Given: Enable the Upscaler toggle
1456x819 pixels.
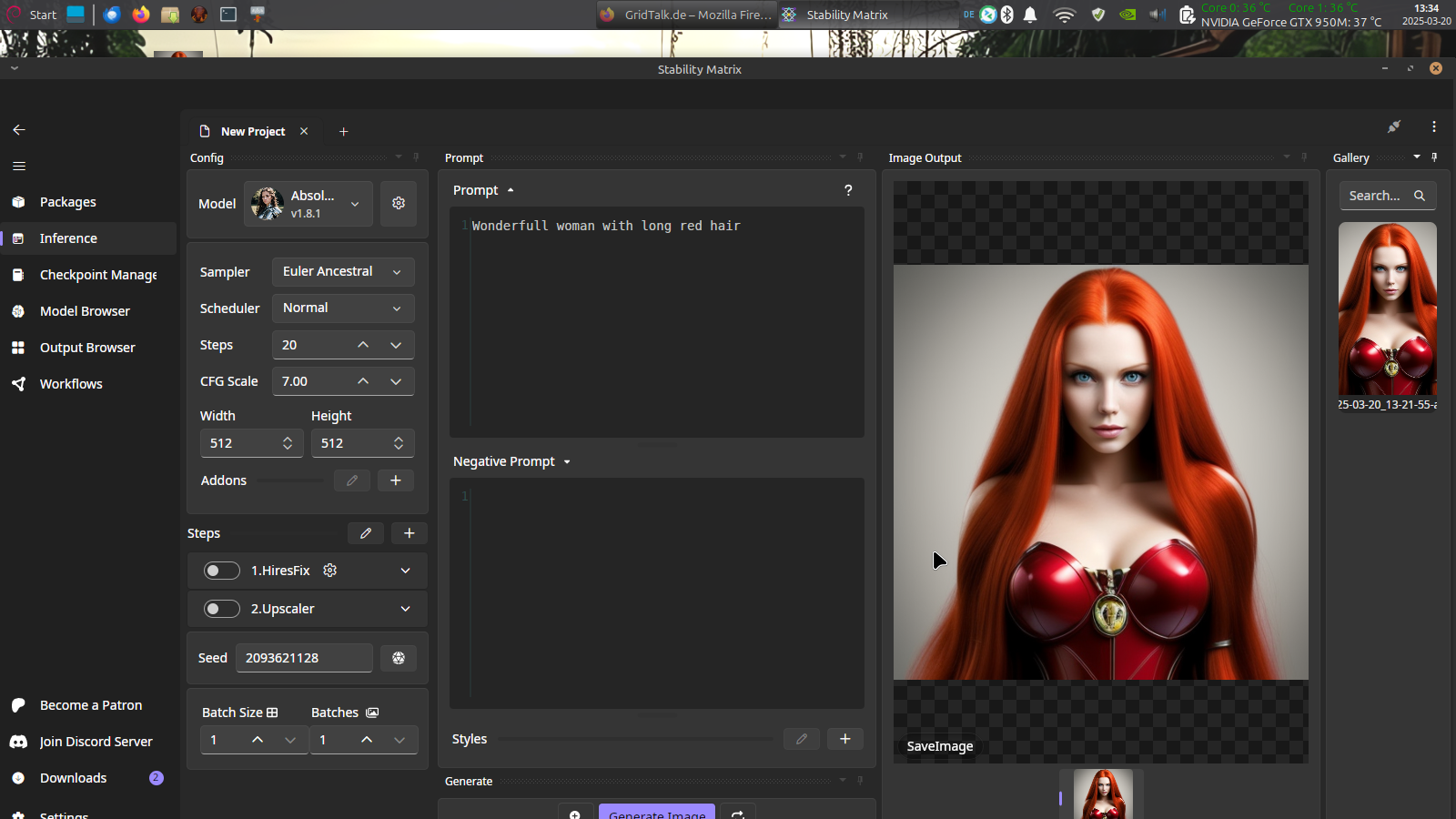Looking at the screenshot, I should click(x=221, y=609).
